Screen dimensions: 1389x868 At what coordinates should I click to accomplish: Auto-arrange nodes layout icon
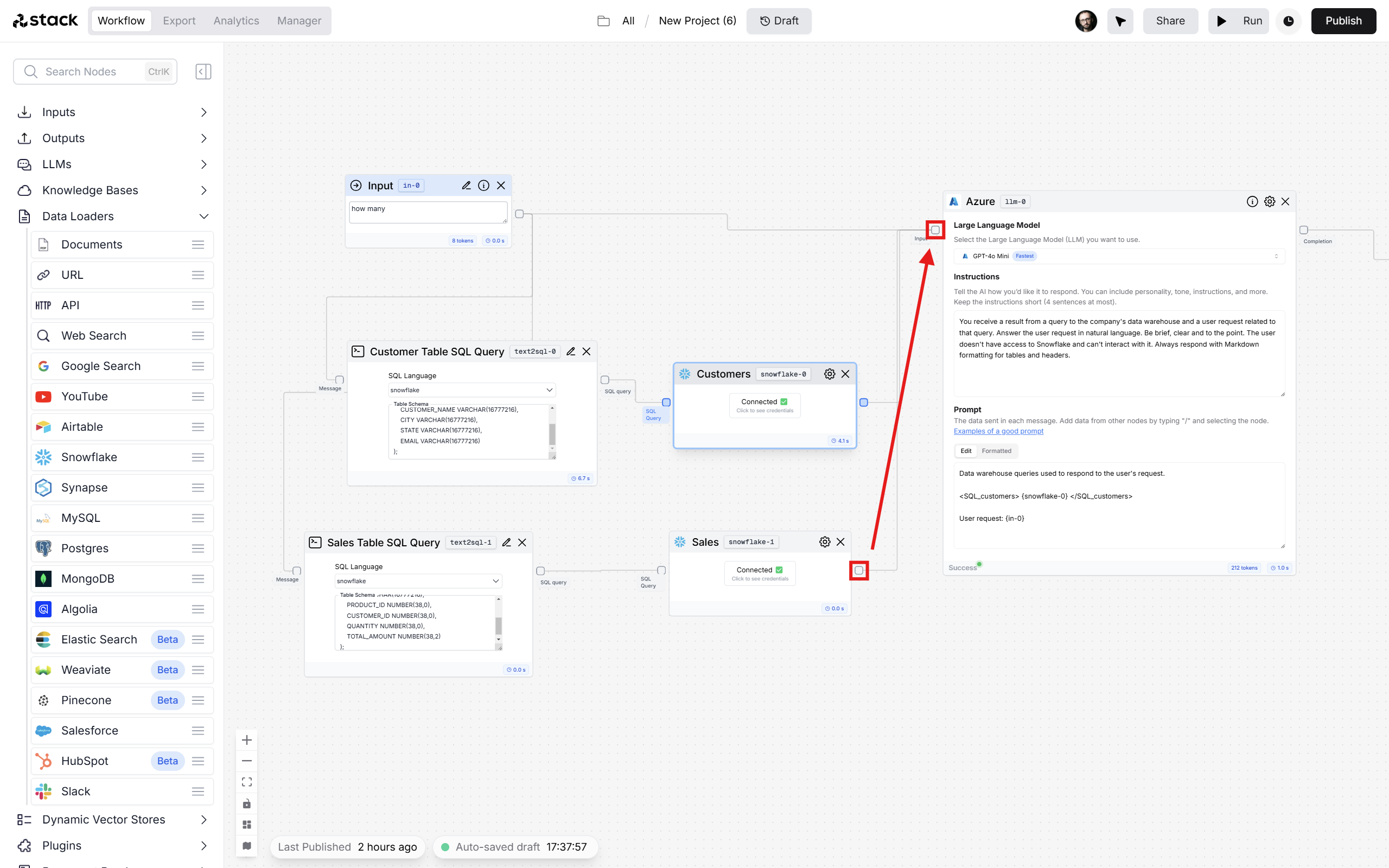pos(247,825)
